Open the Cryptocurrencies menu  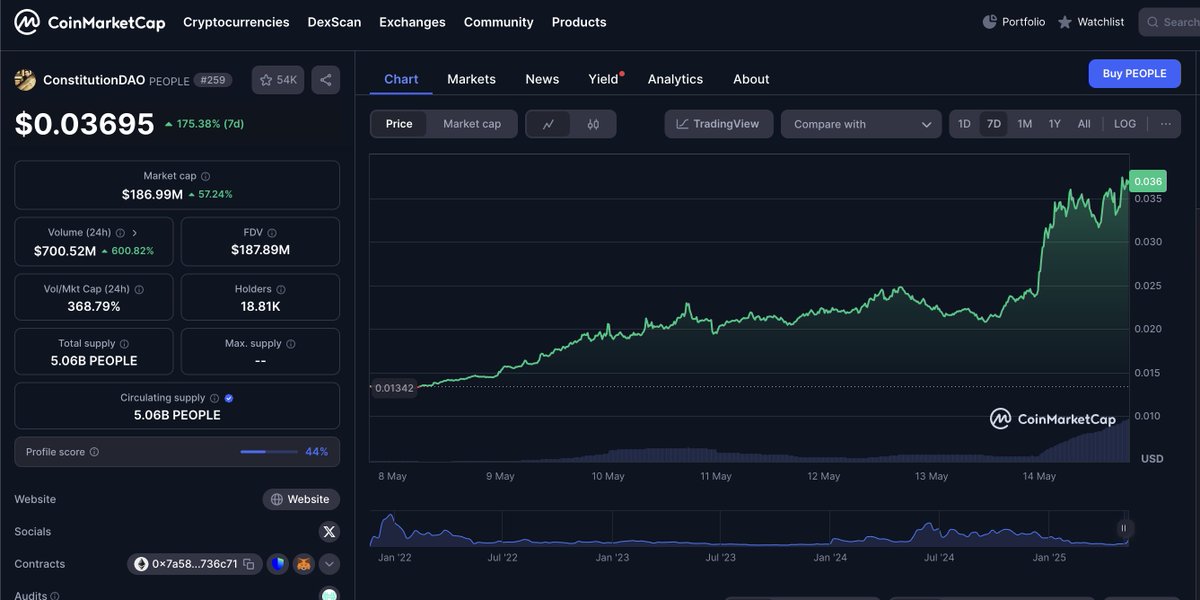pyautogui.click(x=236, y=22)
